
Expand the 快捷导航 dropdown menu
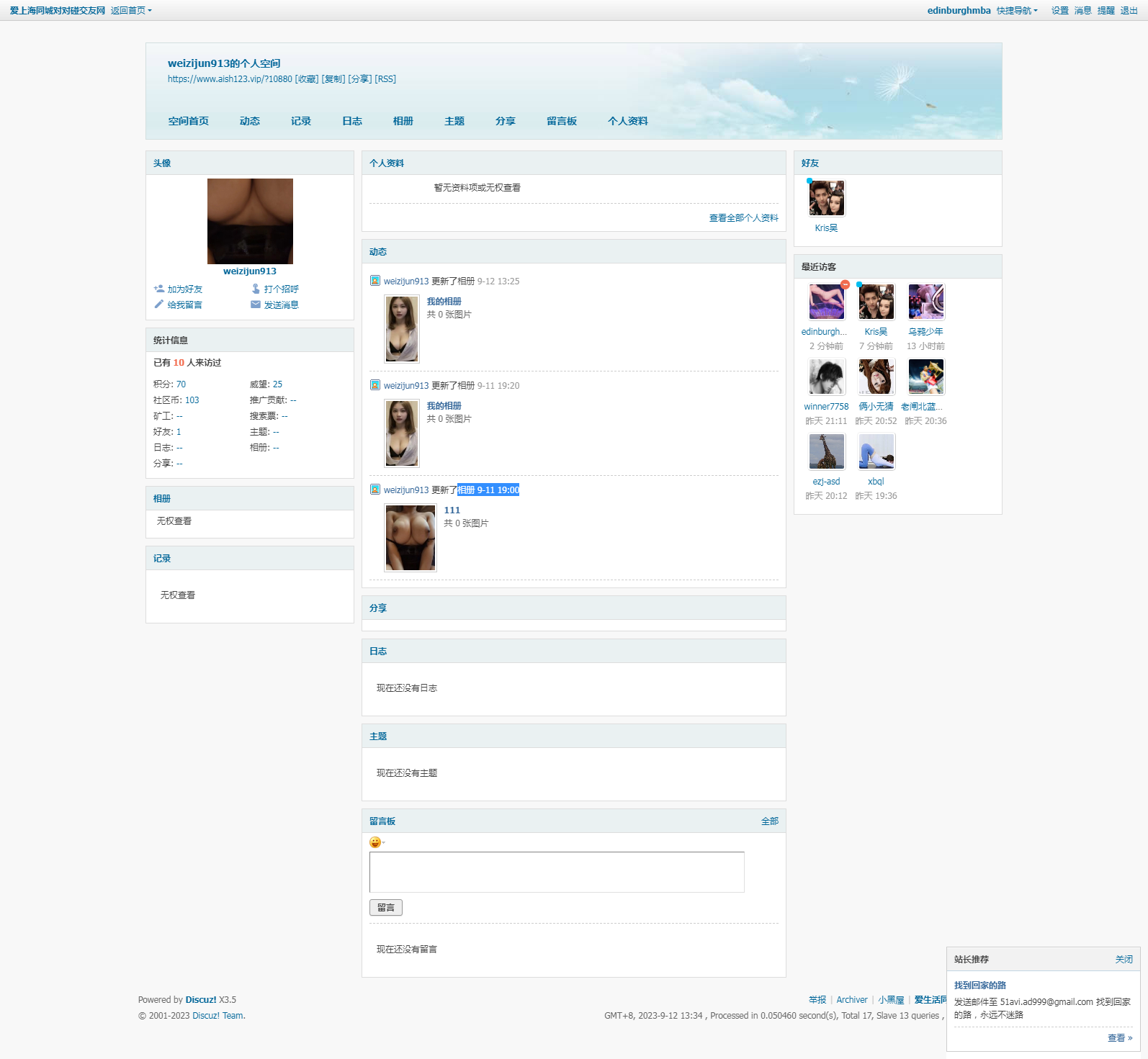tap(1017, 11)
